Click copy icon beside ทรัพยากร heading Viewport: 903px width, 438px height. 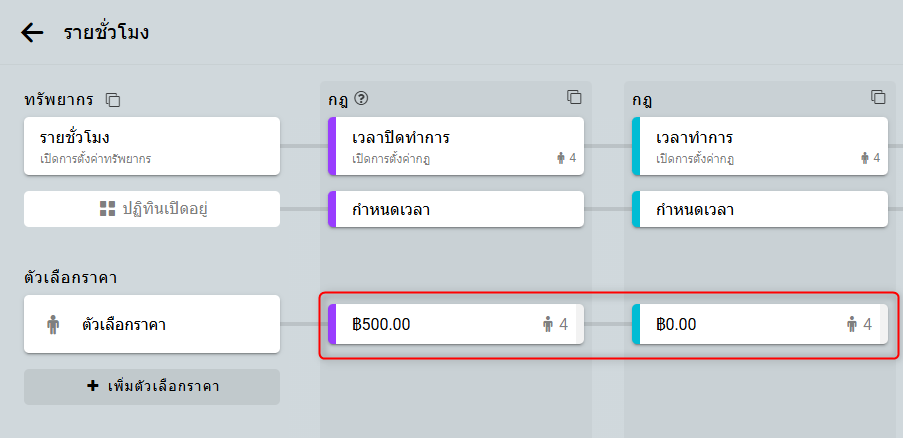pos(113,100)
